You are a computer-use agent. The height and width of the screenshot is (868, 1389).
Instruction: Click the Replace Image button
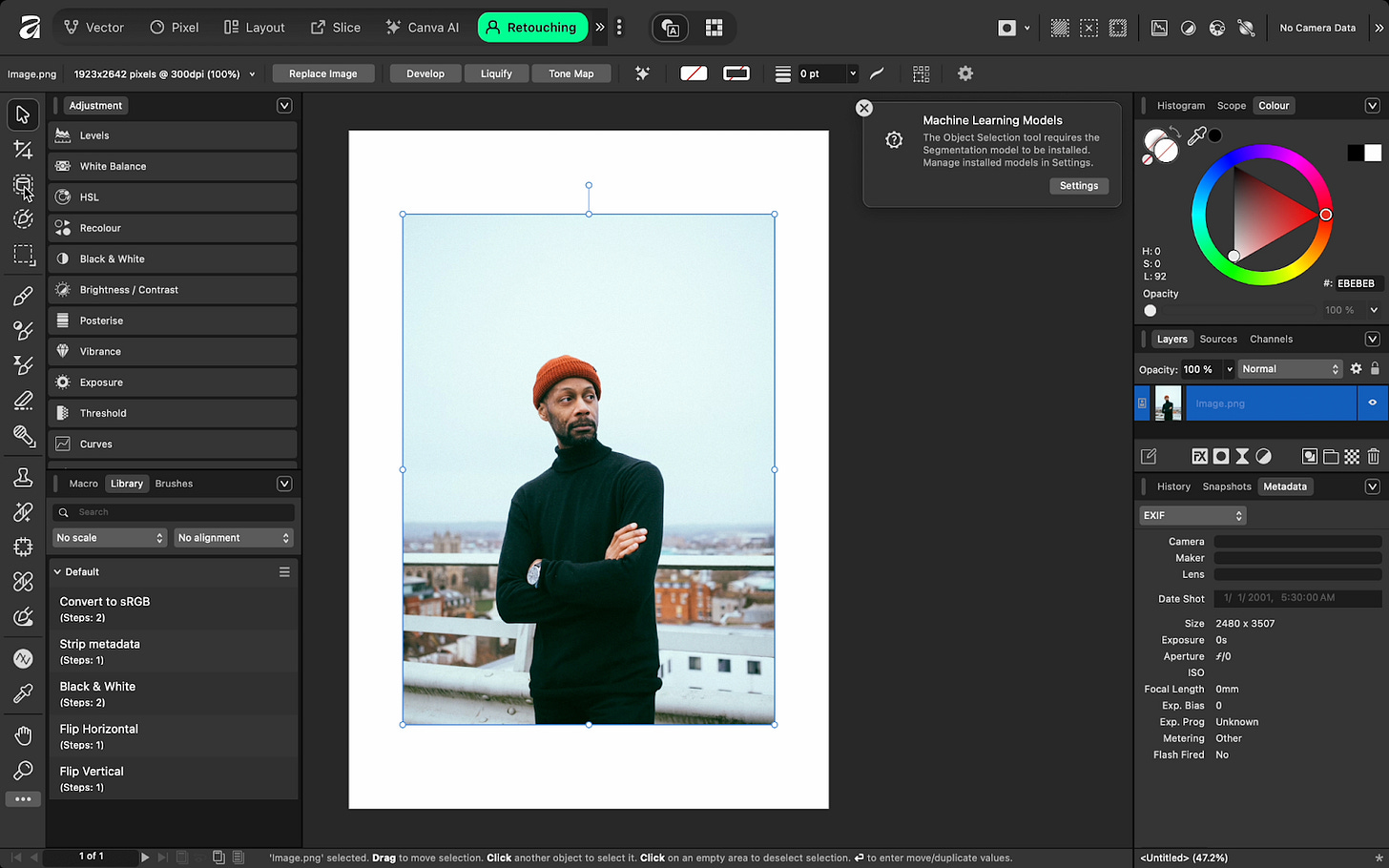coord(322,73)
